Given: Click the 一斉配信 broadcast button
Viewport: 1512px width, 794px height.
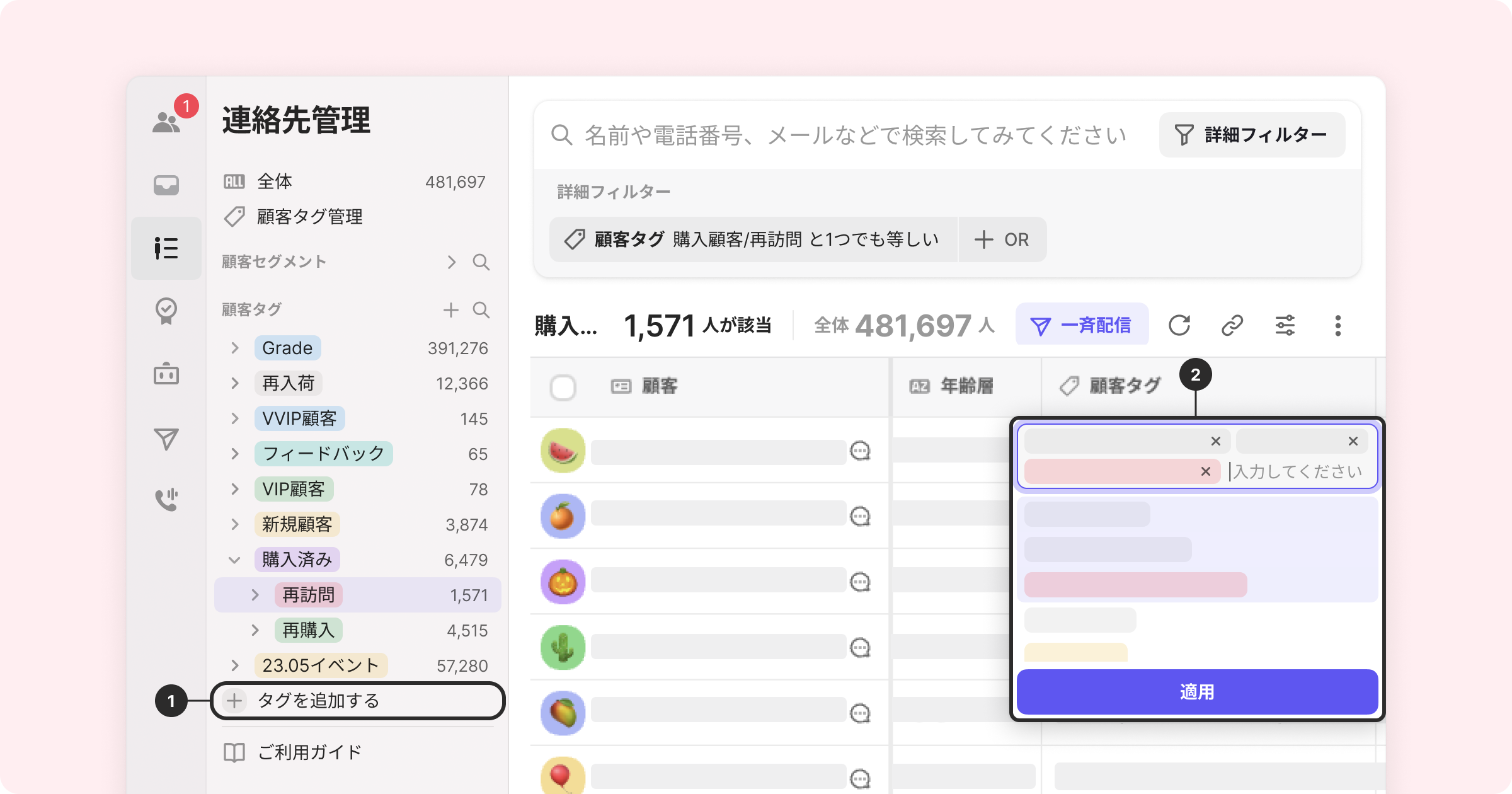Looking at the screenshot, I should [1082, 325].
